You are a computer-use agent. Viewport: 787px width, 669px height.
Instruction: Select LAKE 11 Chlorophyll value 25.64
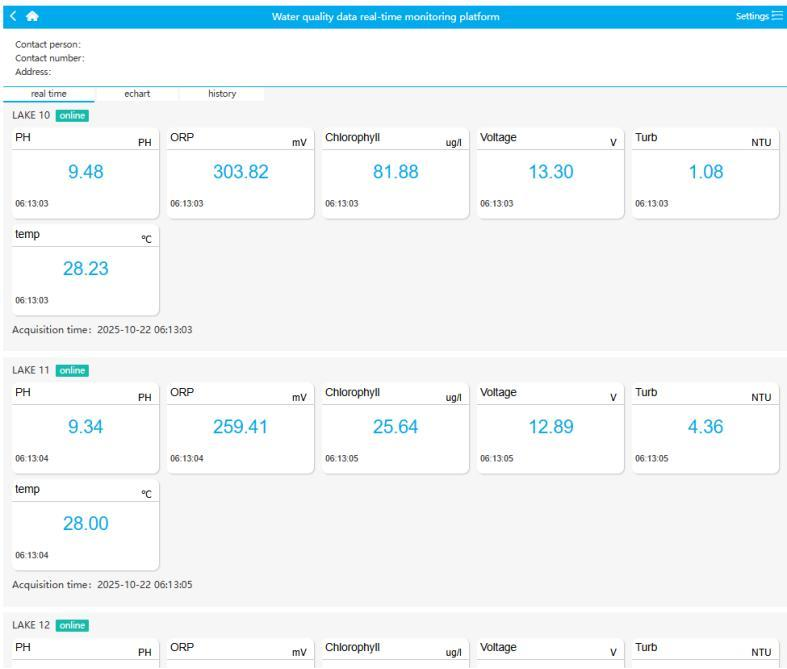(396, 427)
